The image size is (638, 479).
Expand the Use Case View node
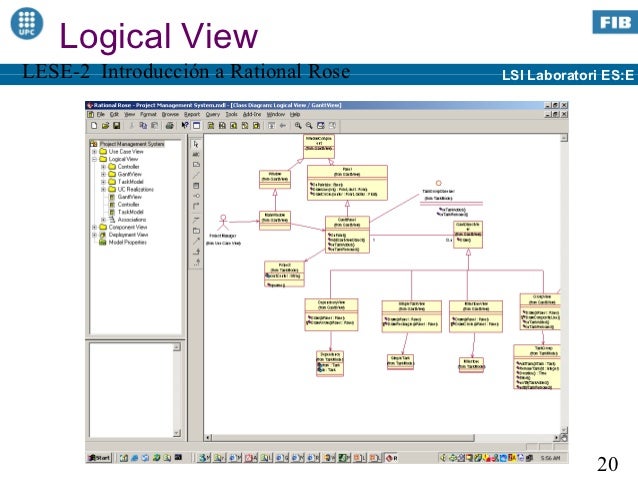click(x=94, y=151)
